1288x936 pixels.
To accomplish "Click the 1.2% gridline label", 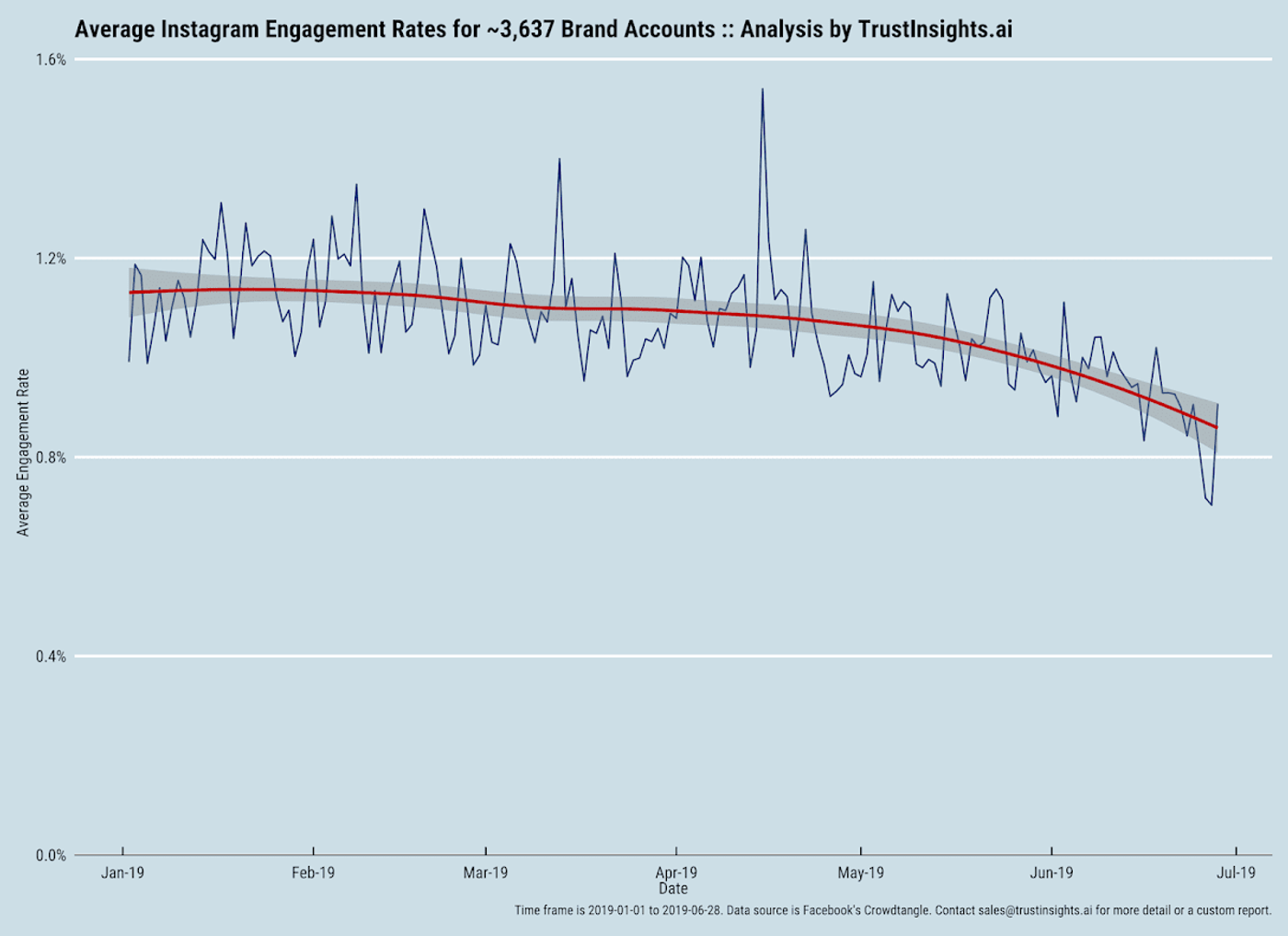I will [51, 260].
